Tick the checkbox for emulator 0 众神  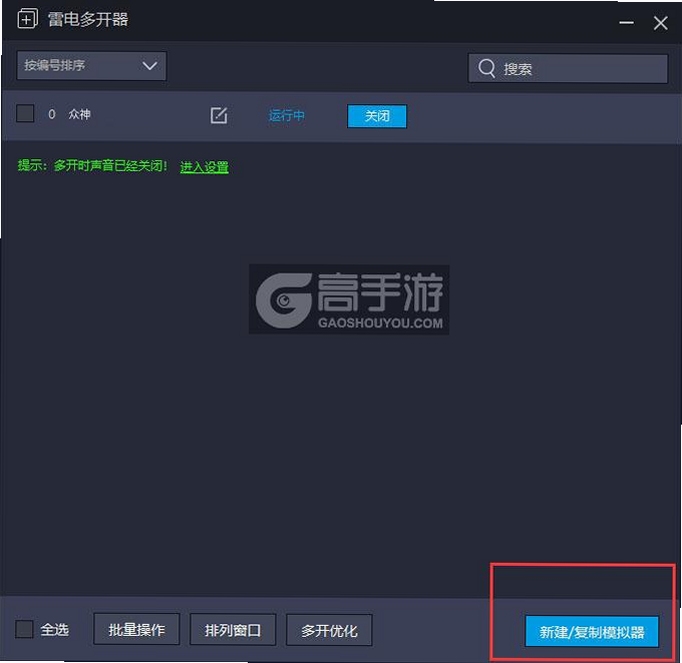pyautogui.click(x=25, y=114)
